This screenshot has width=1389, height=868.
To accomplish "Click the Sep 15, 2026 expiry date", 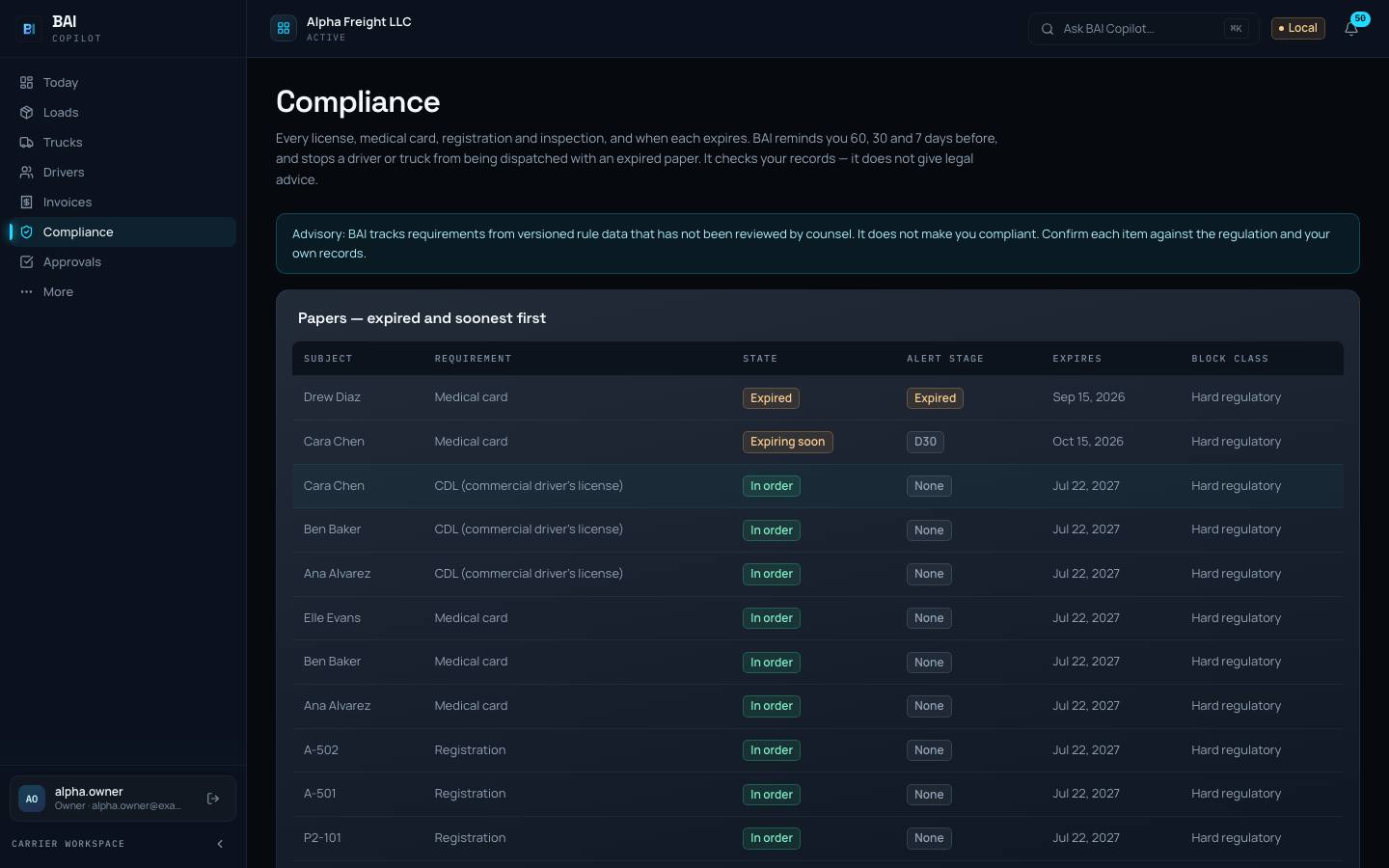I will (x=1088, y=397).
